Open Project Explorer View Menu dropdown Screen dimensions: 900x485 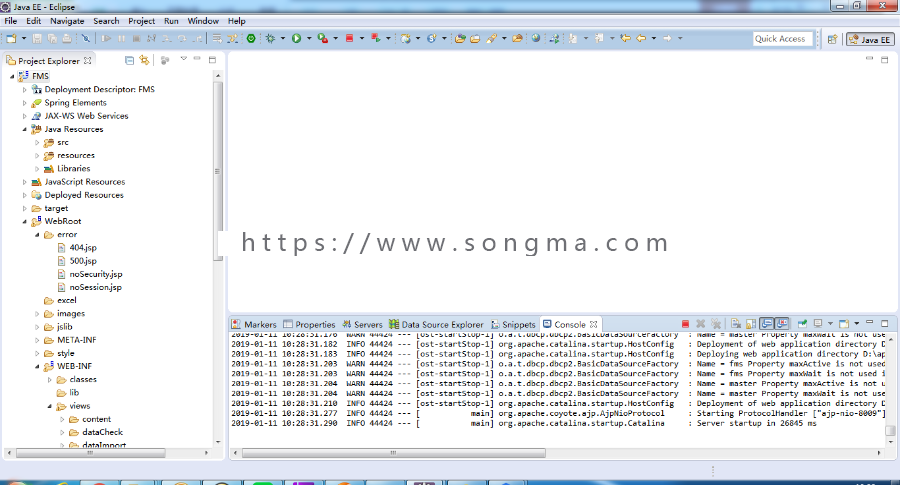[x=184, y=59]
